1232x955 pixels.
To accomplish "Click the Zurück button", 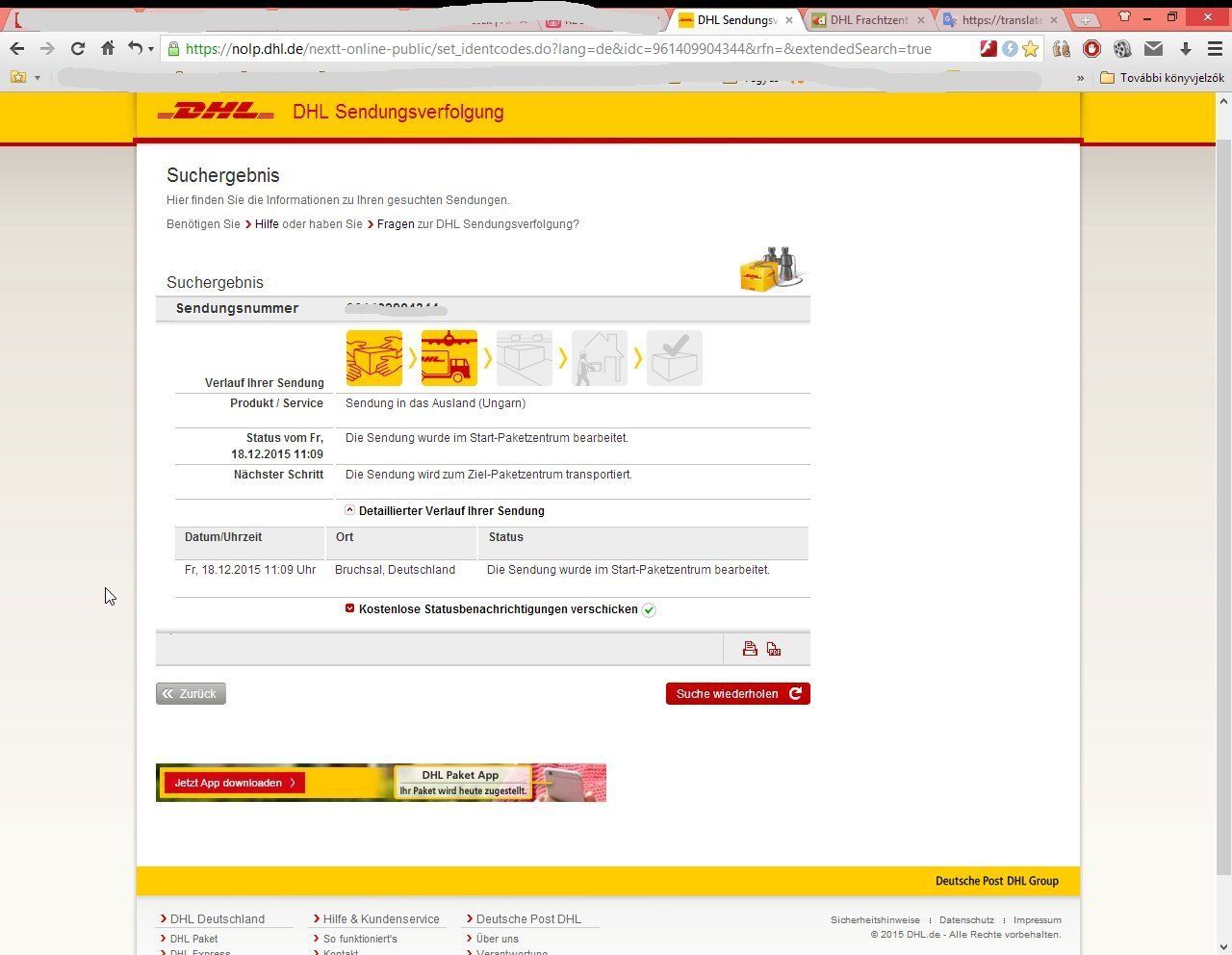I will click(x=191, y=693).
